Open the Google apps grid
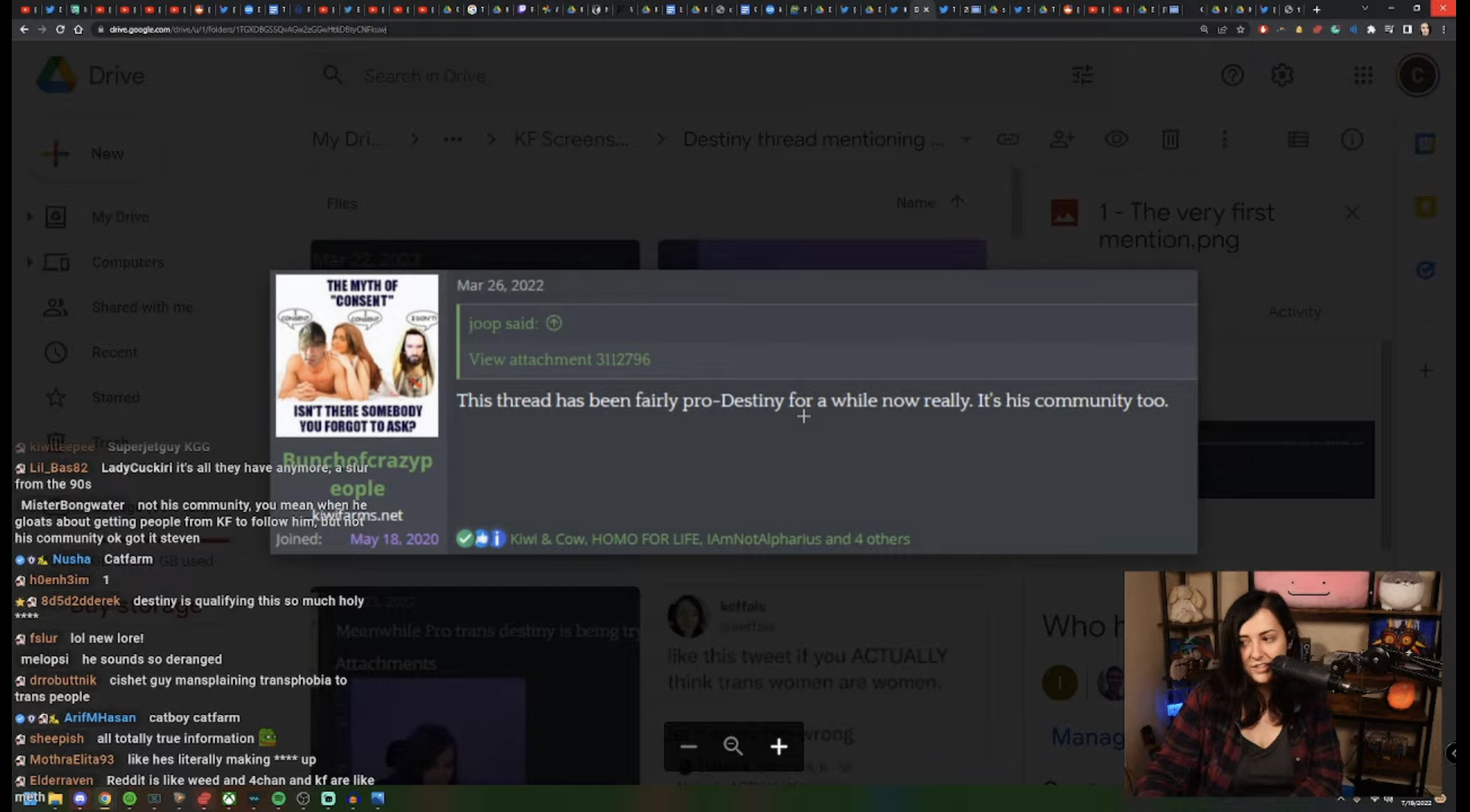 tap(1363, 75)
